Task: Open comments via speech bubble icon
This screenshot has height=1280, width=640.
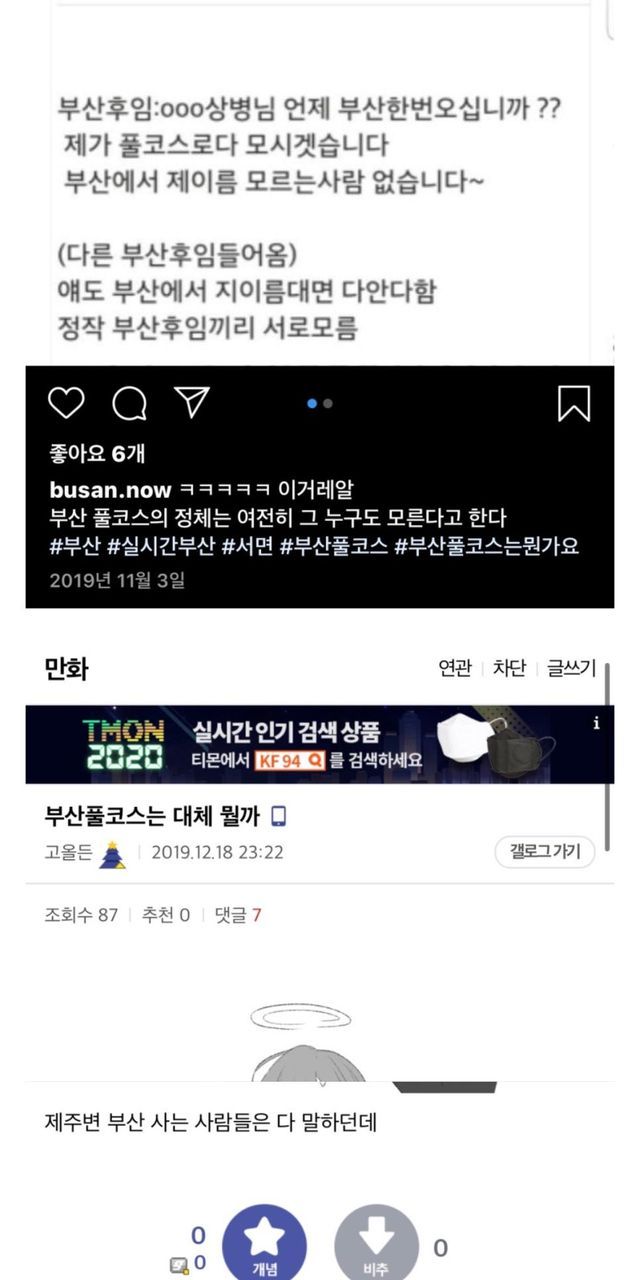Action: (129, 403)
